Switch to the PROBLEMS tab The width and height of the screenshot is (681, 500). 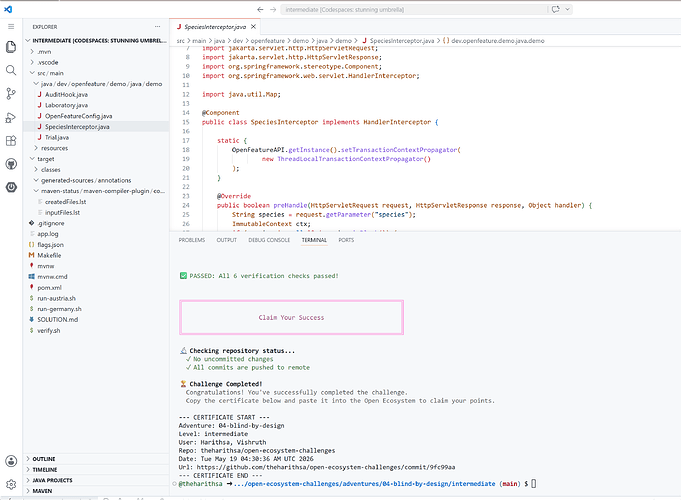192,240
